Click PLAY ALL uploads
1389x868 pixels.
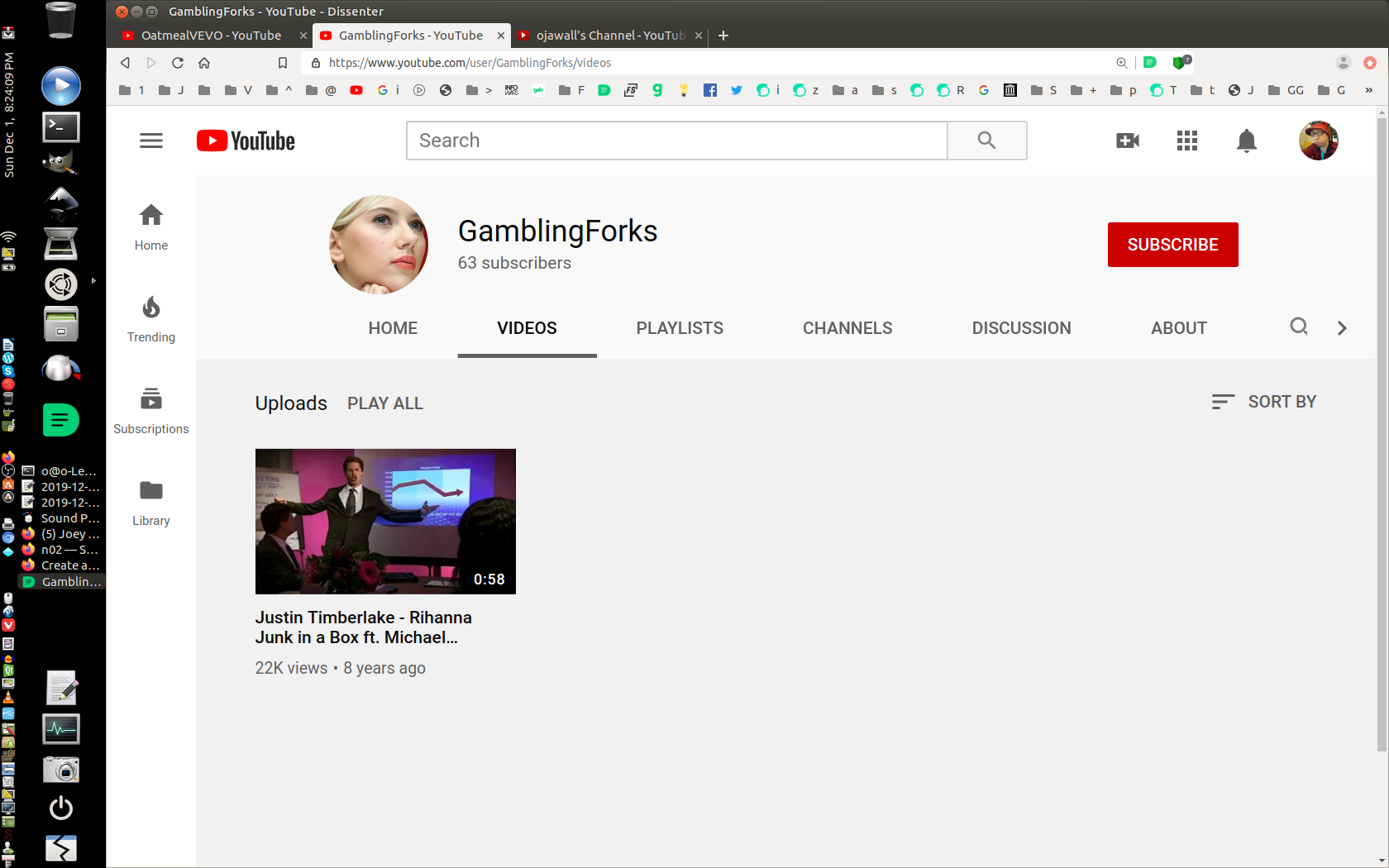(385, 403)
